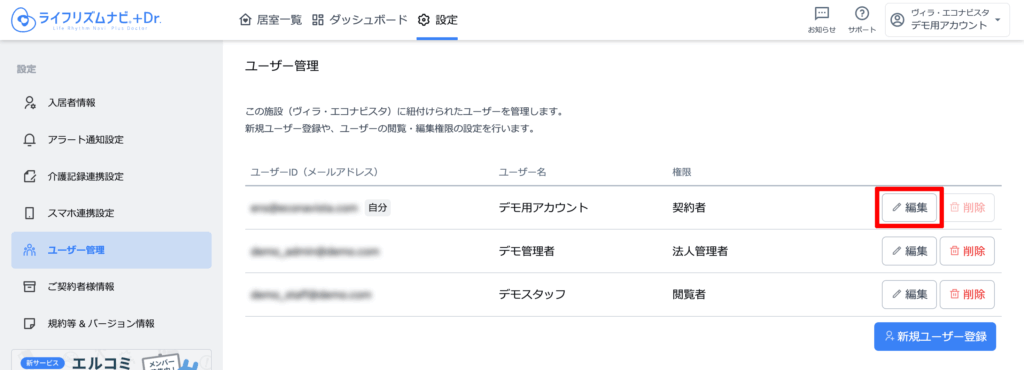Click the 介護記録連携設定 document icon
The width and height of the screenshot is (1024, 370).
(29, 176)
